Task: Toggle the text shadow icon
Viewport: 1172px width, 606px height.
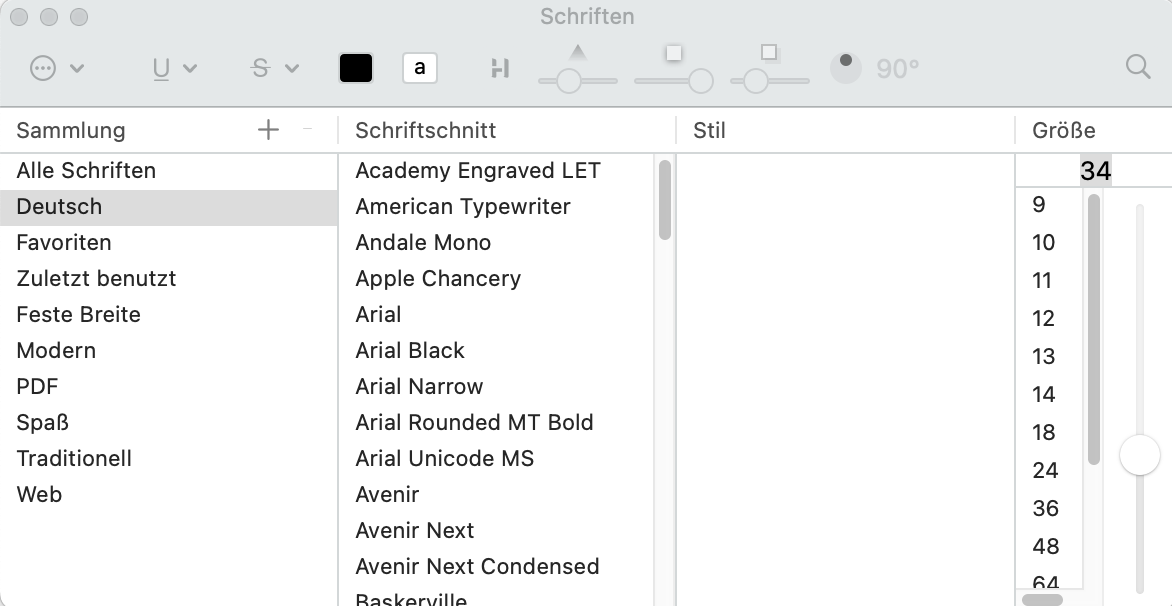Action: (501, 68)
